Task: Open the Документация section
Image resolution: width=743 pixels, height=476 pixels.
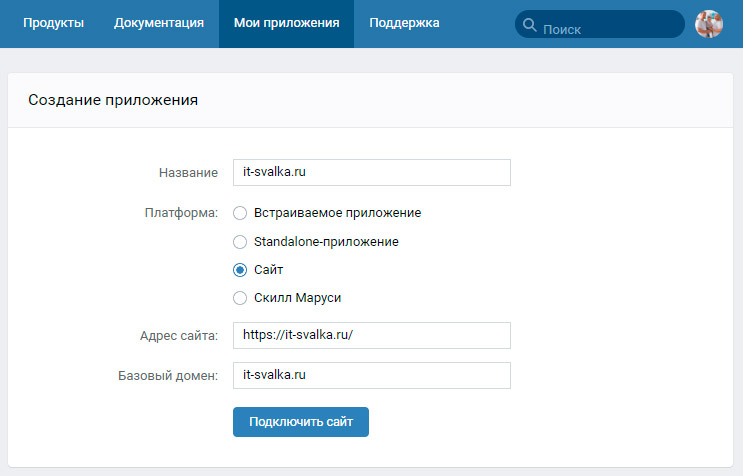Action: click(x=159, y=23)
